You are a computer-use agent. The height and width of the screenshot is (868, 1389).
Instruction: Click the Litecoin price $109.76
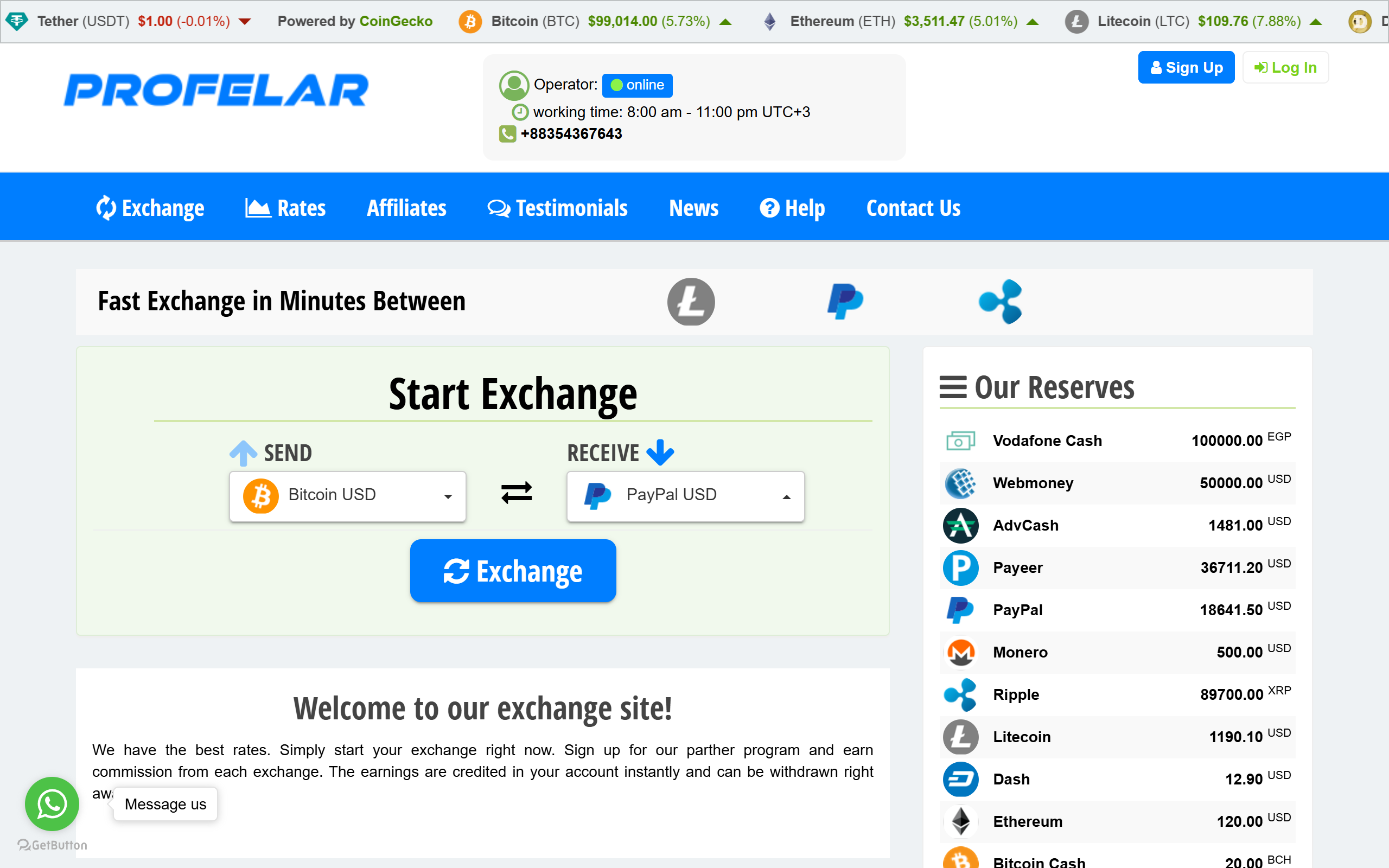coord(1222,21)
